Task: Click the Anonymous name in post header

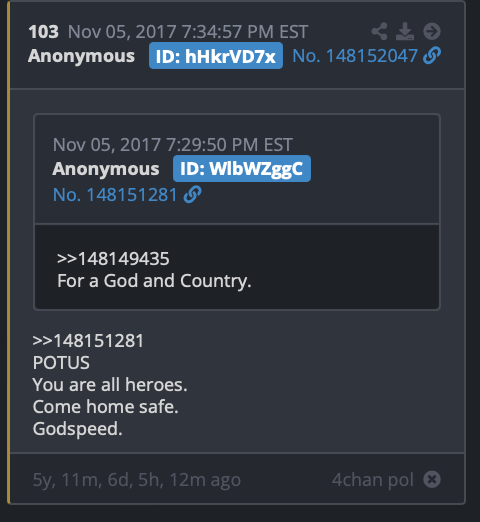Action: pos(81,56)
